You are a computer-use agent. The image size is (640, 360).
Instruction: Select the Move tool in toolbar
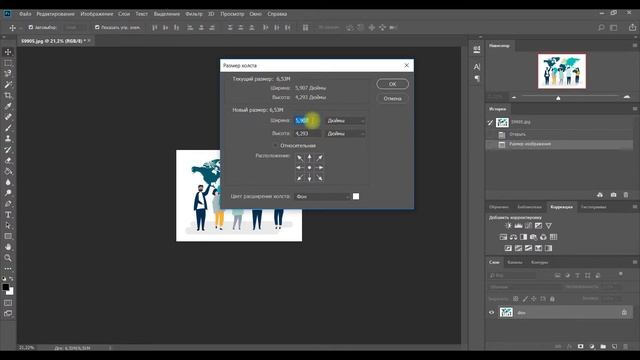click(x=8, y=52)
